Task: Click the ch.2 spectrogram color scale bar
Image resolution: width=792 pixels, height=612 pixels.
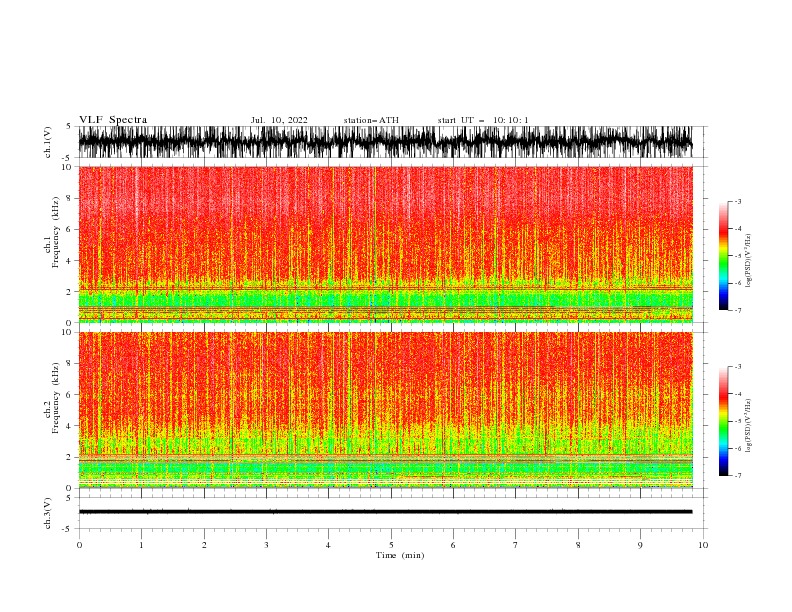Action: coord(723,421)
